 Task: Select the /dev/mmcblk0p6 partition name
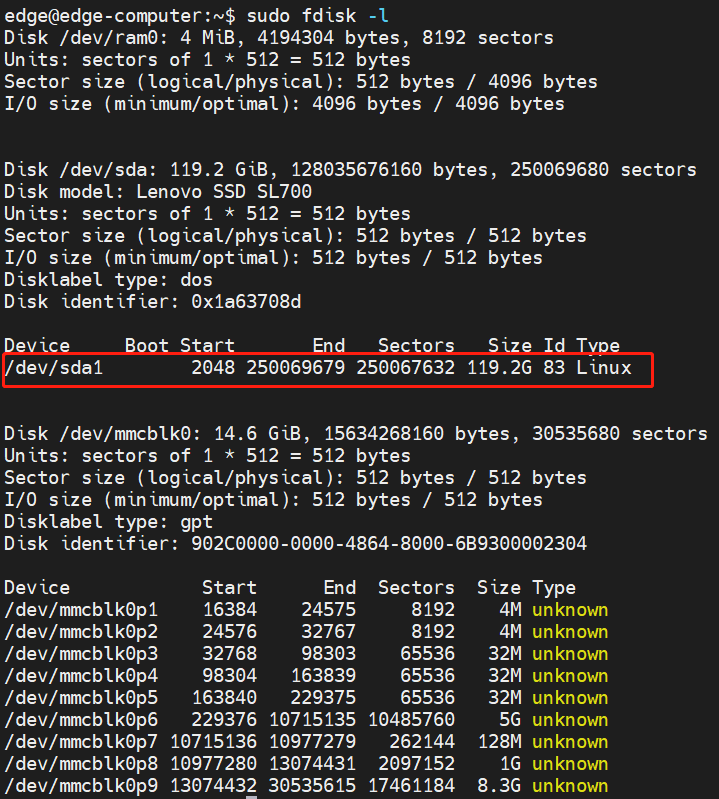click(x=81, y=719)
